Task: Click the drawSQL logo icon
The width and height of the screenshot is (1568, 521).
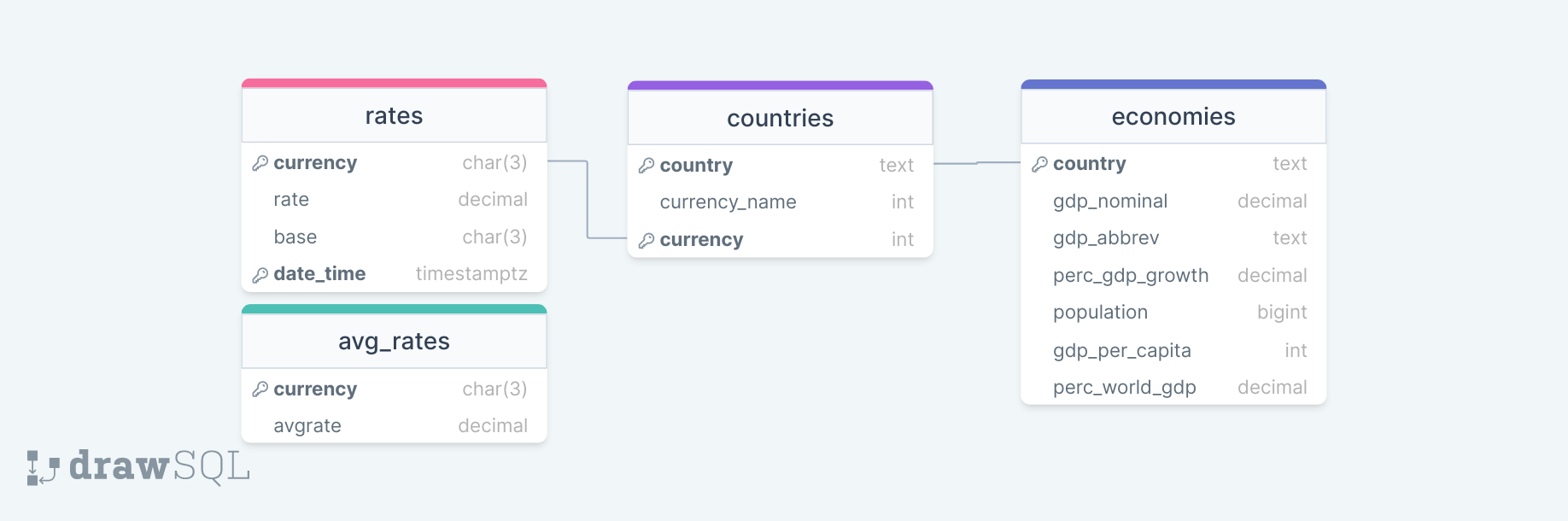Action: tap(43, 467)
